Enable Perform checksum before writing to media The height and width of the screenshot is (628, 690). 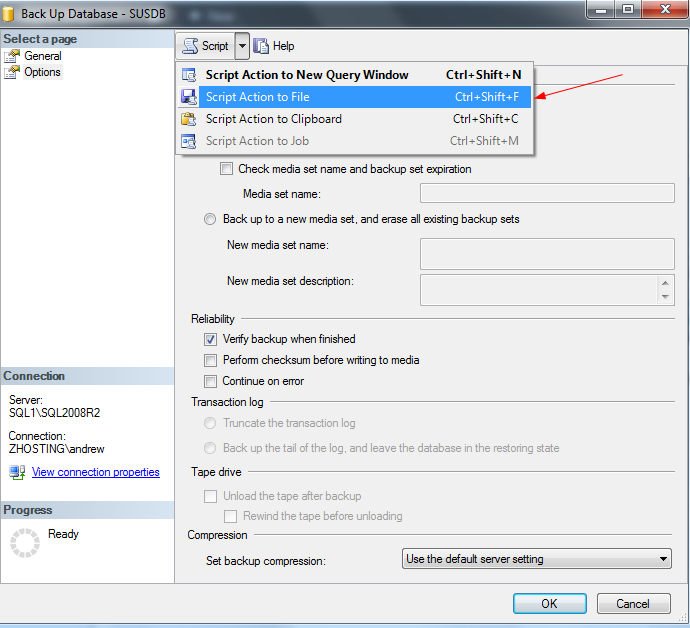[210, 360]
